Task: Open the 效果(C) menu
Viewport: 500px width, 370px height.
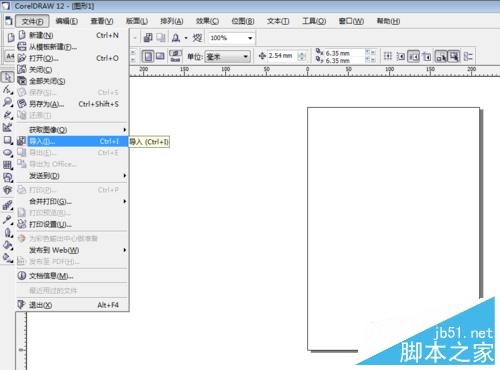Action: 207,21
